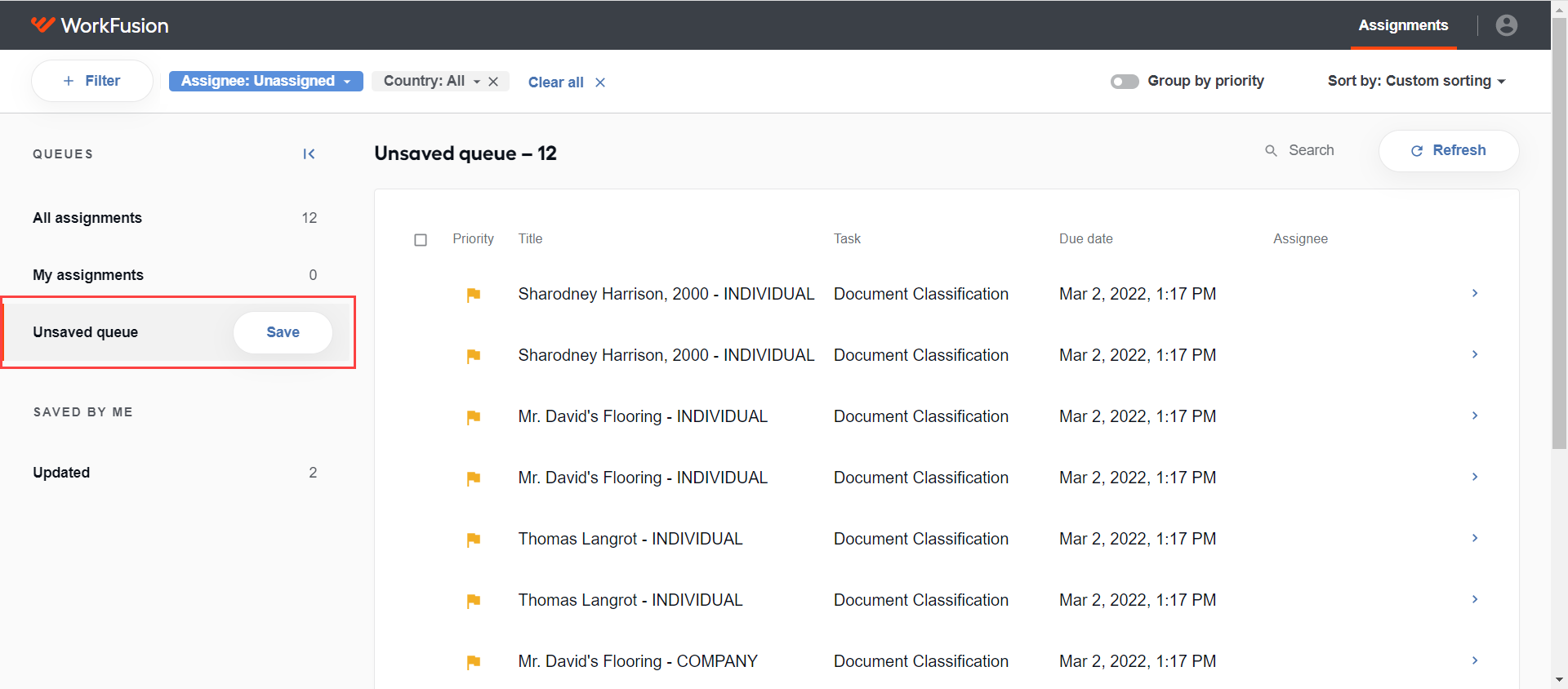Open the Mr. David's Flooring - COMPANY row arrow
The width and height of the screenshot is (1568, 689).
click(x=1475, y=660)
